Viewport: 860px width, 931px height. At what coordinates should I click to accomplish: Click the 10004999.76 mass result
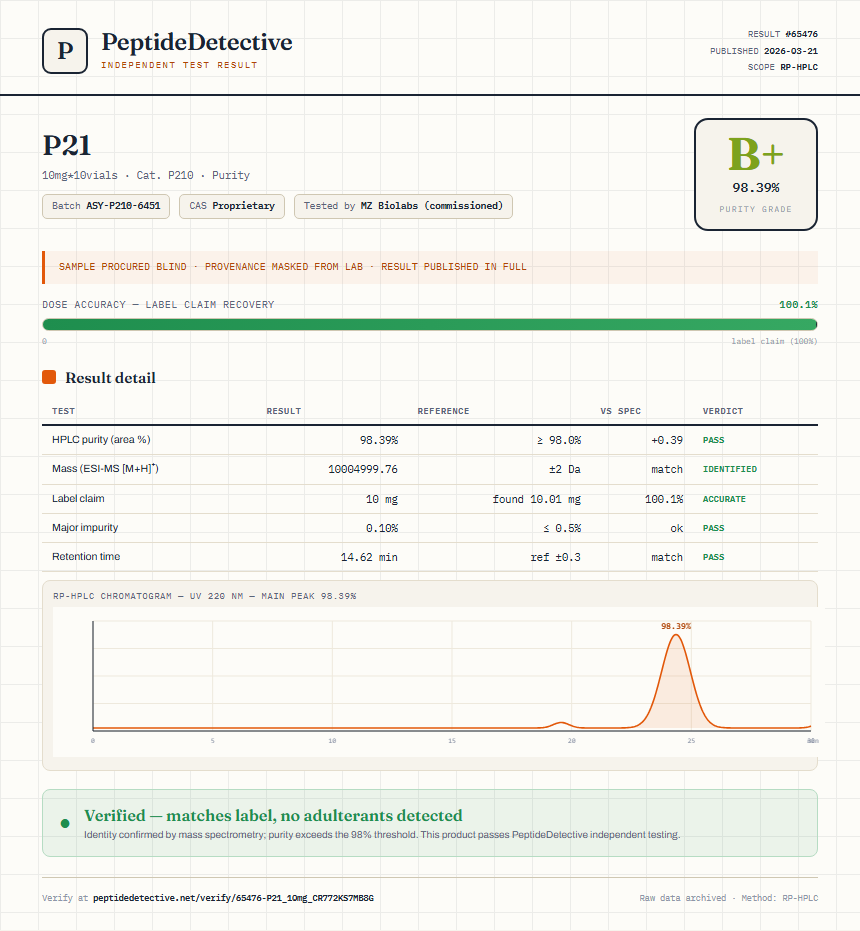[363, 469]
